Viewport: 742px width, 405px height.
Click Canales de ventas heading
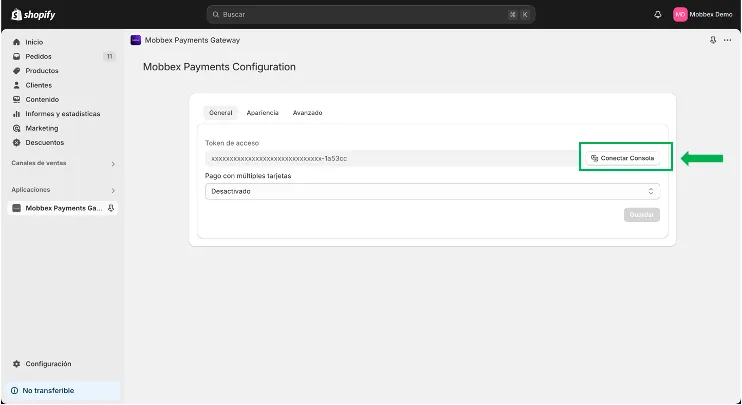coord(39,163)
